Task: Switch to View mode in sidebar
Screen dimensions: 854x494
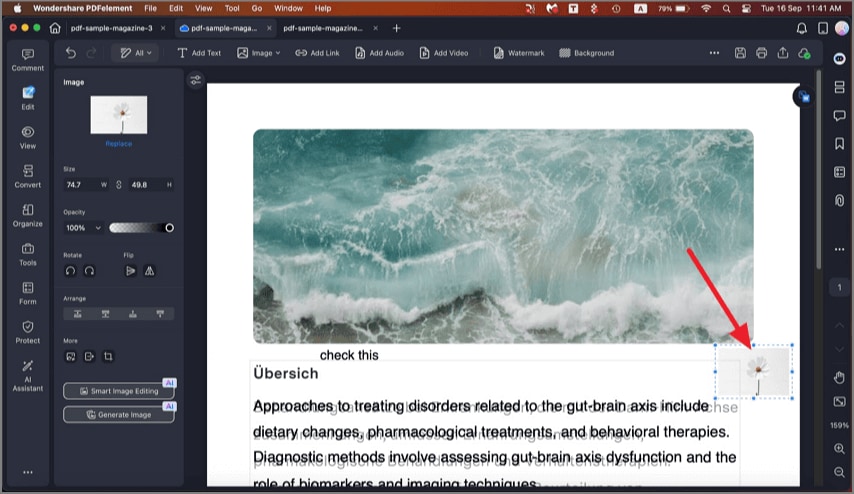Action: coord(28,137)
